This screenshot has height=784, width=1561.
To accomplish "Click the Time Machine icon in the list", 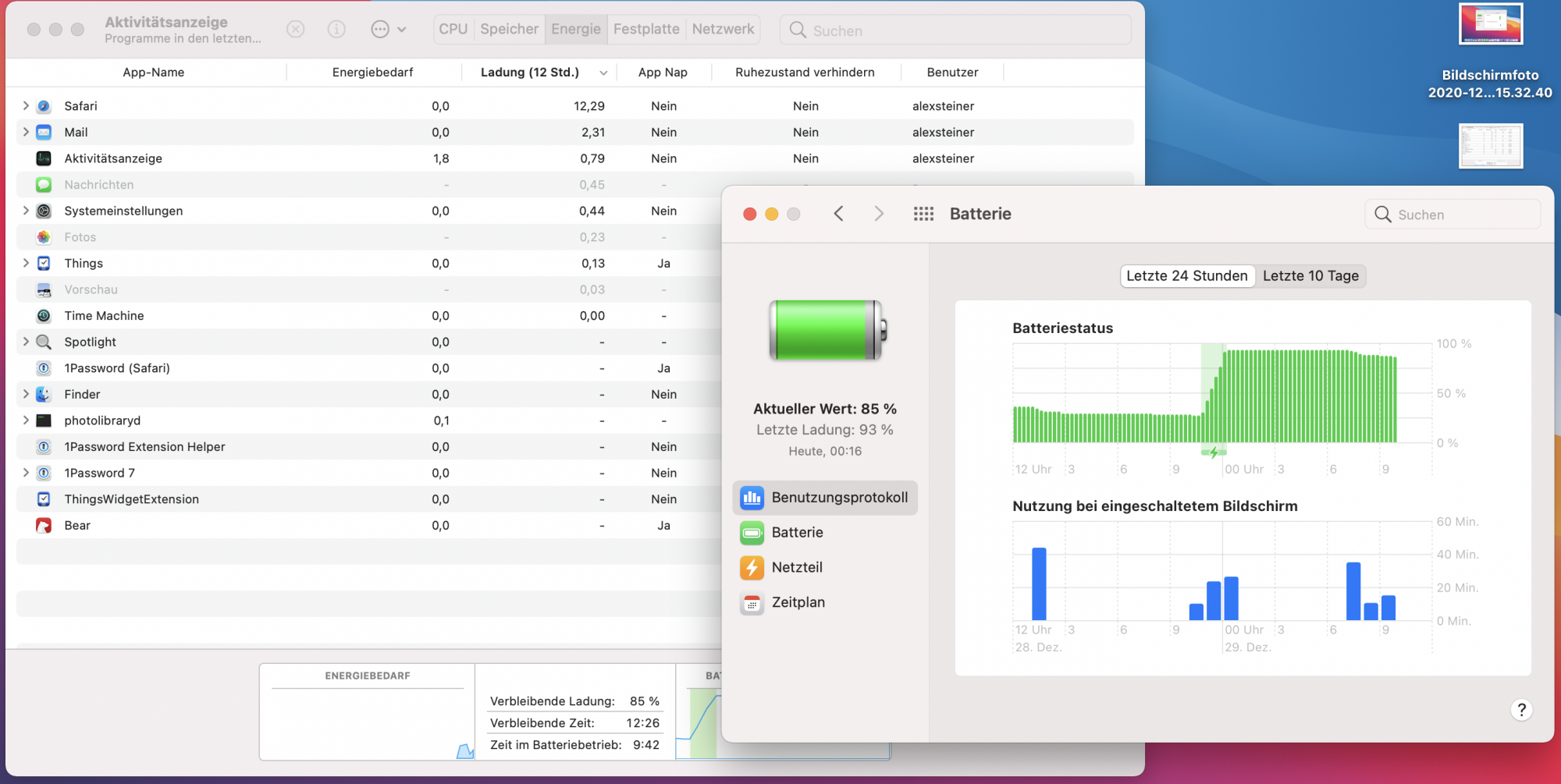I will (x=44, y=316).
